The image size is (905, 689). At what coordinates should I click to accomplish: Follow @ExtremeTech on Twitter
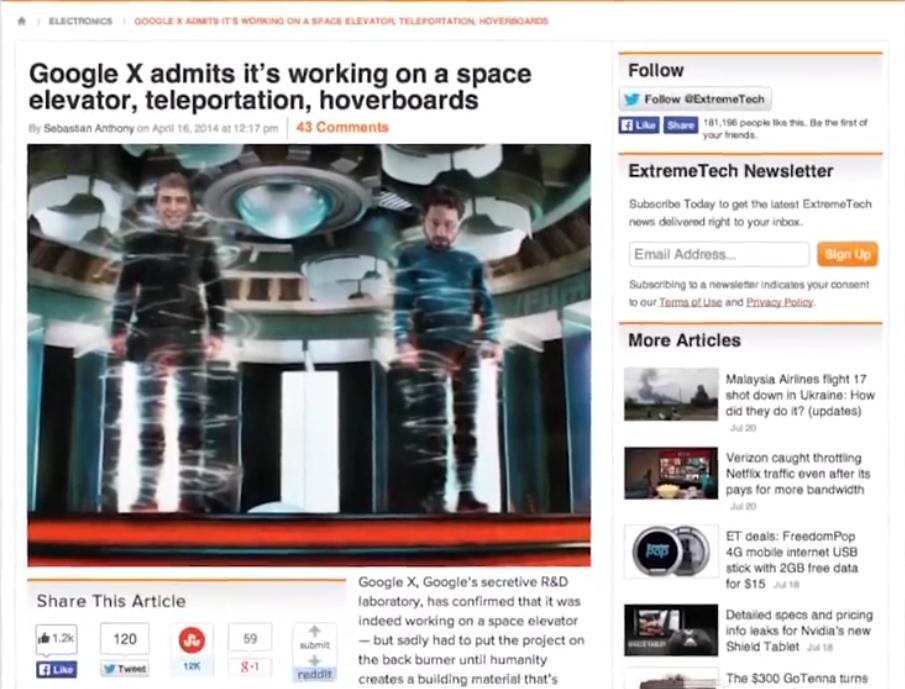(x=695, y=99)
